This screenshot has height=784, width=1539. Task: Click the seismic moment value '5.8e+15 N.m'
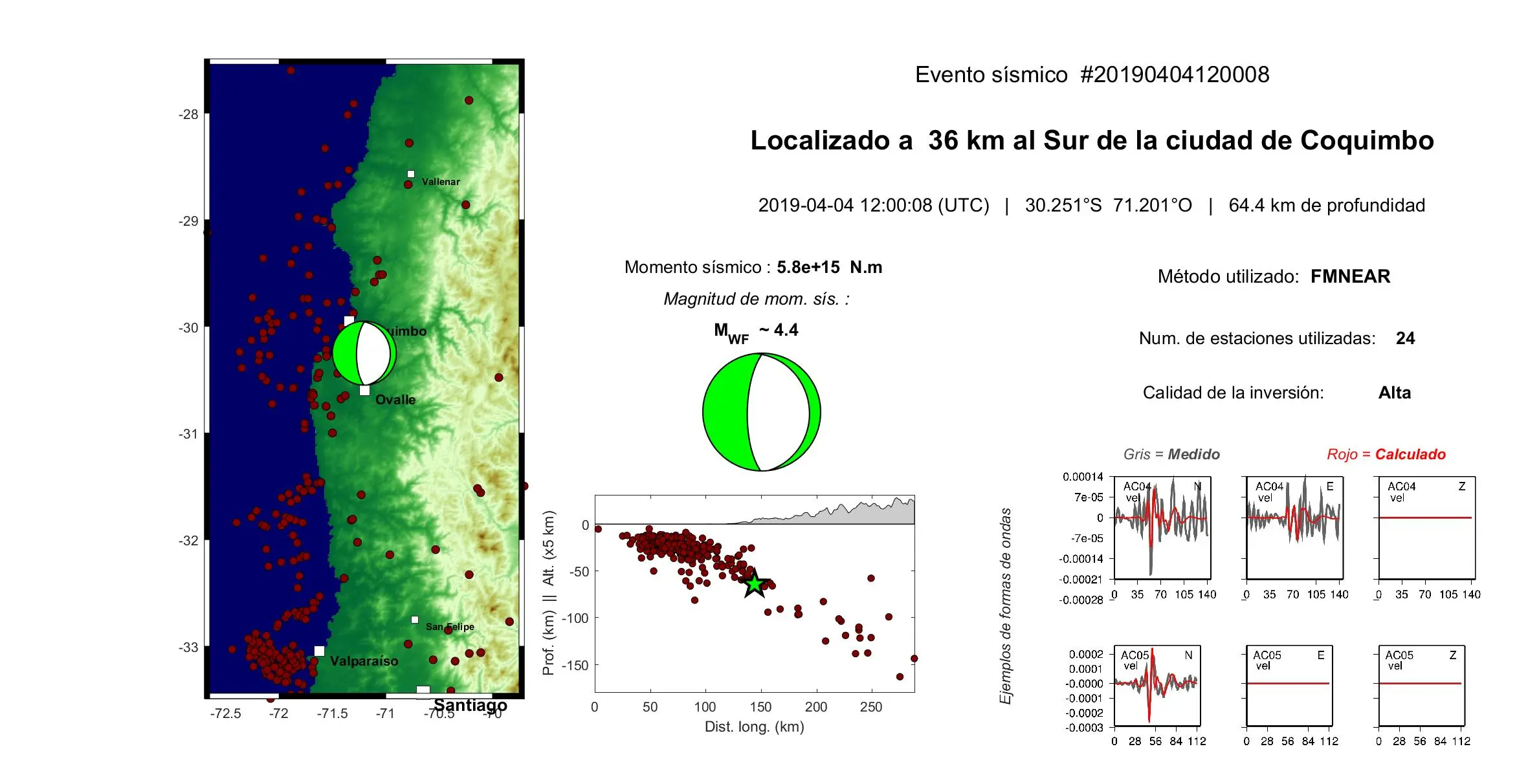(829, 267)
